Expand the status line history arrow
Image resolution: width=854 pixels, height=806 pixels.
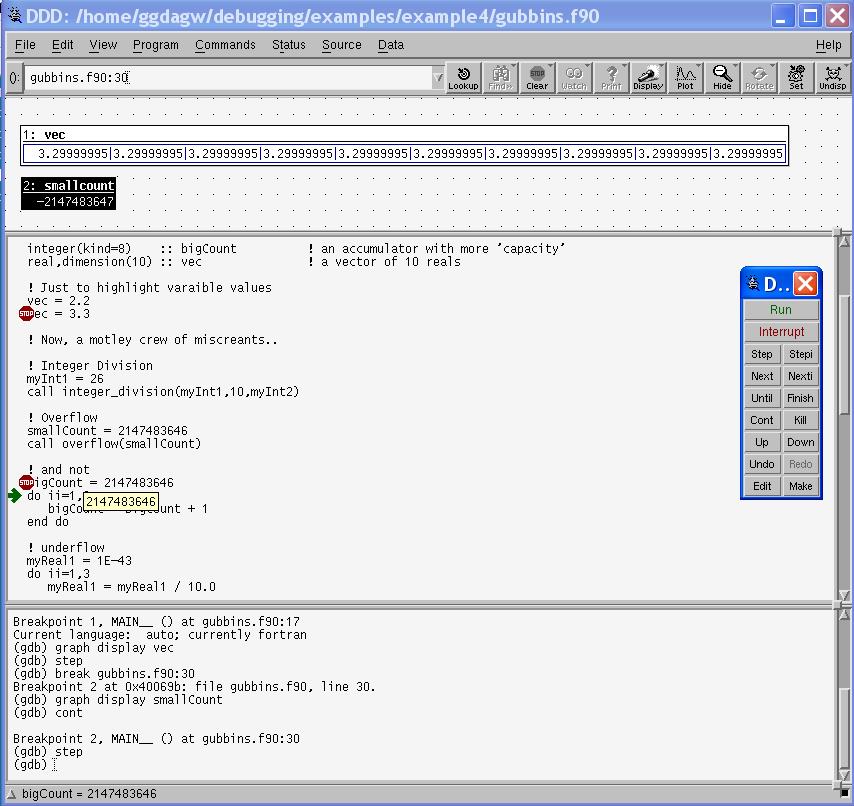click(x=12, y=794)
